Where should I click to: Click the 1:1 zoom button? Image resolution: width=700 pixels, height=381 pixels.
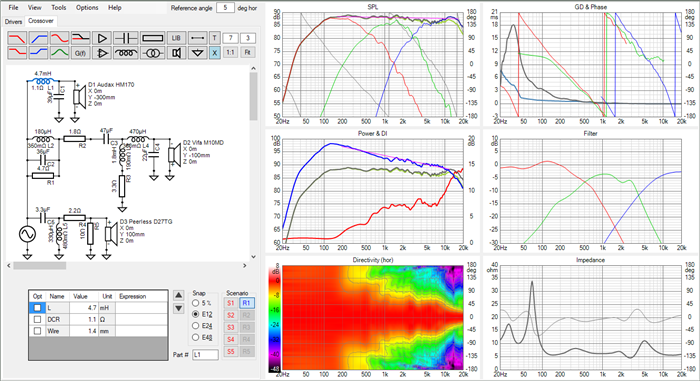230,52
